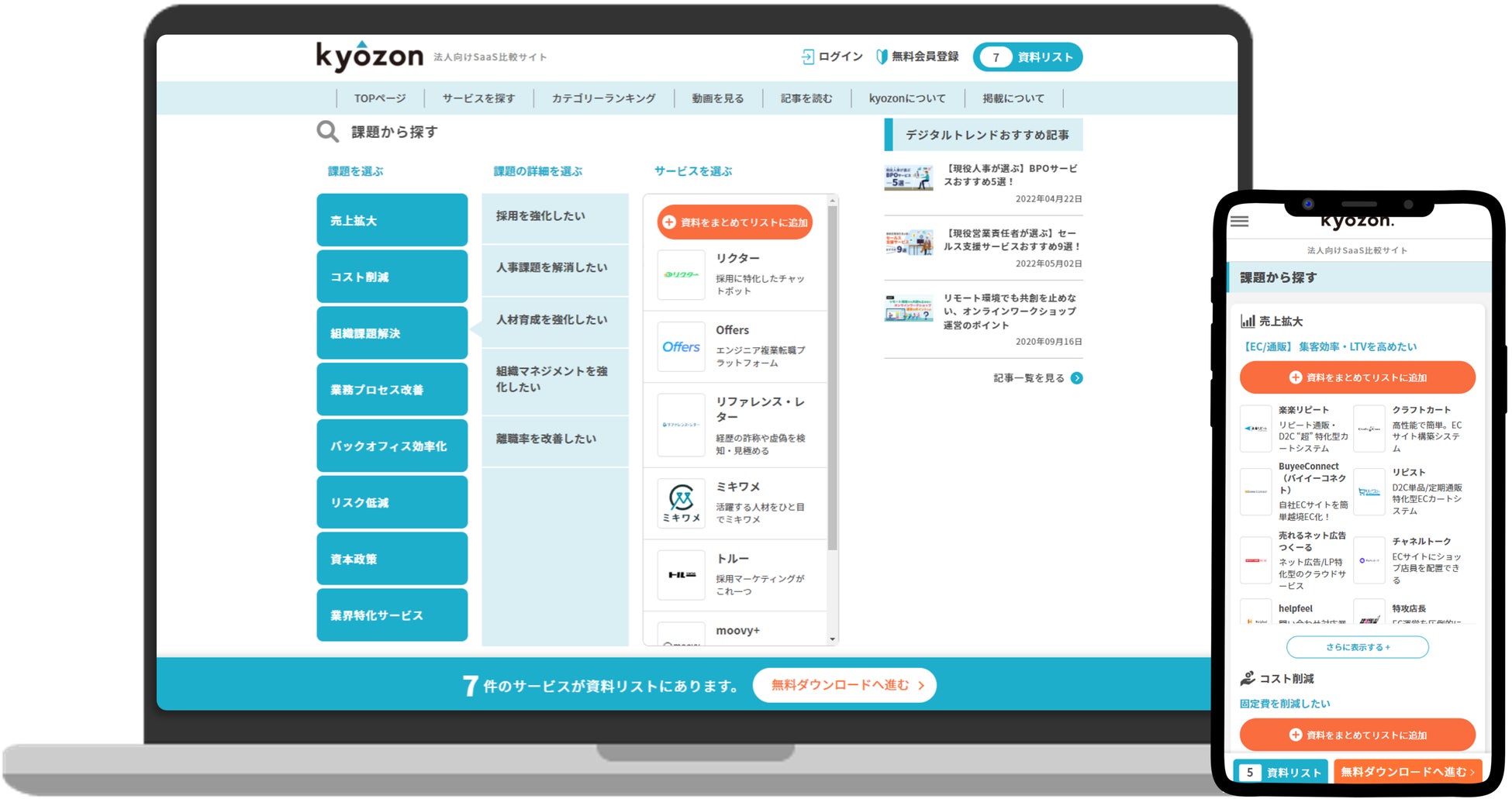Viewport: 1512px width, 799px height.
Task: Click the login arrow icon
Action: coord(807,57)
